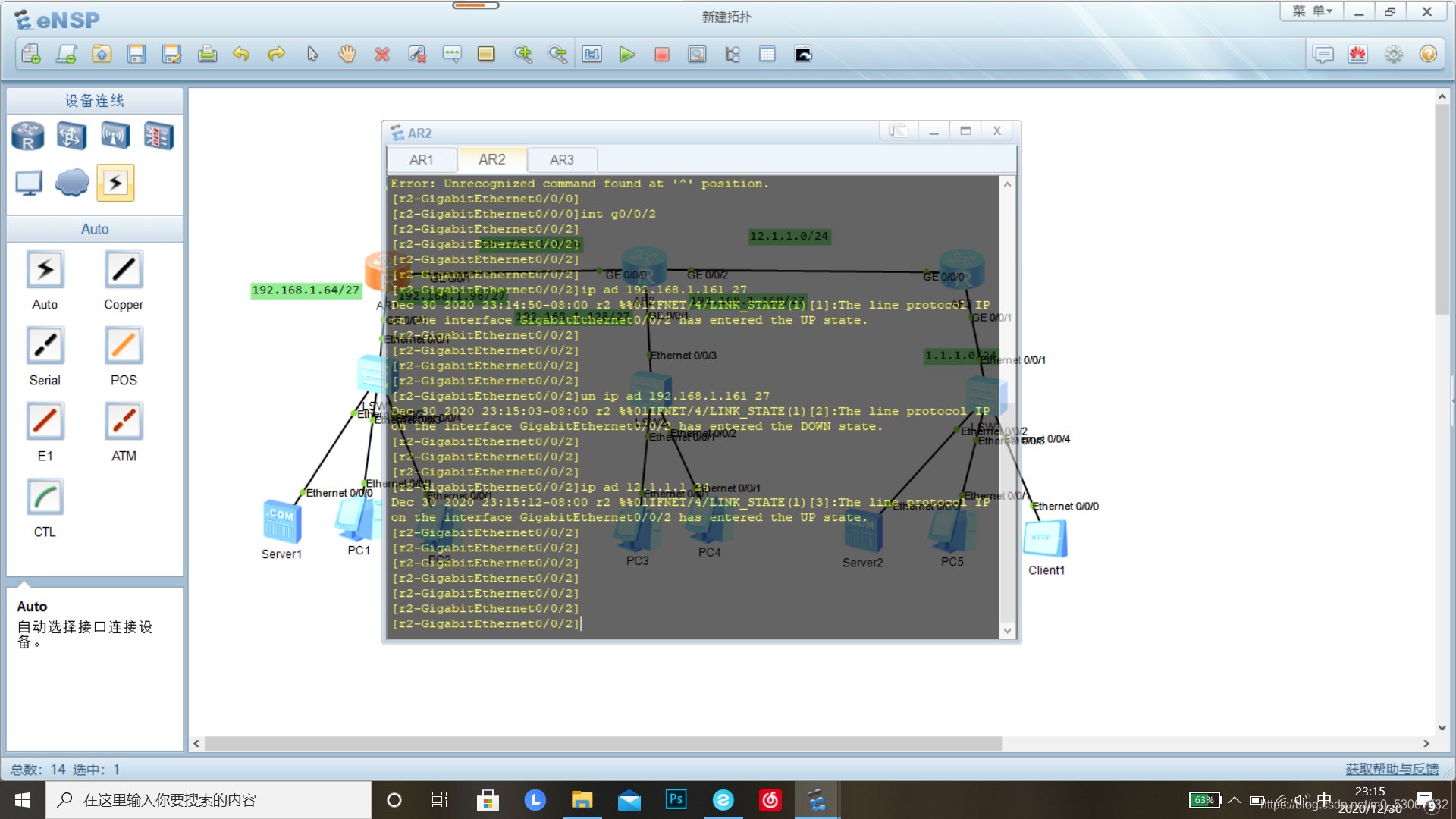This screenshot has width=1456, height=819.
Task: Click the print icon in toolbar
Action: pos(207,54)
